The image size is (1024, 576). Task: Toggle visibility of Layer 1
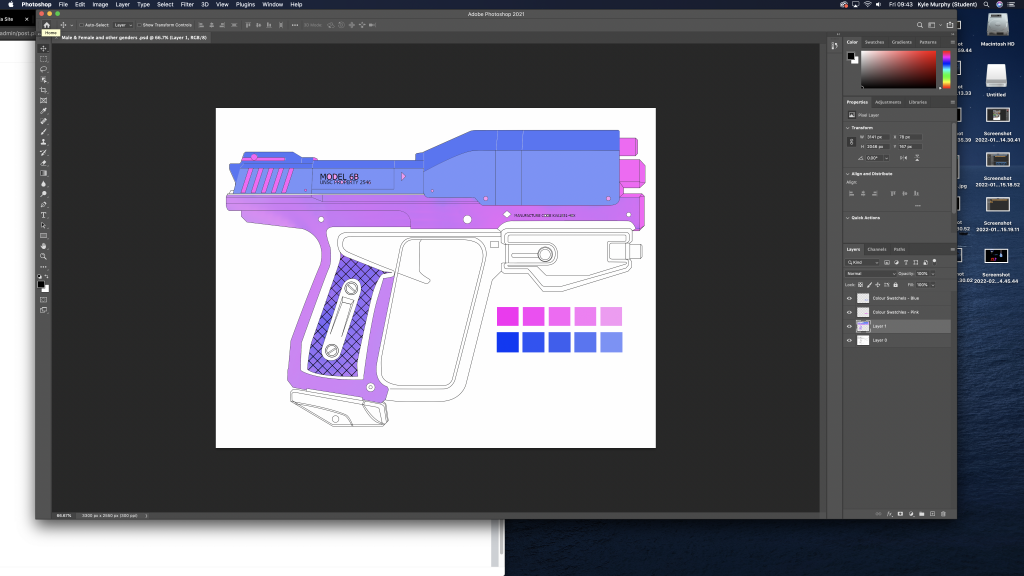coord(850,327)
